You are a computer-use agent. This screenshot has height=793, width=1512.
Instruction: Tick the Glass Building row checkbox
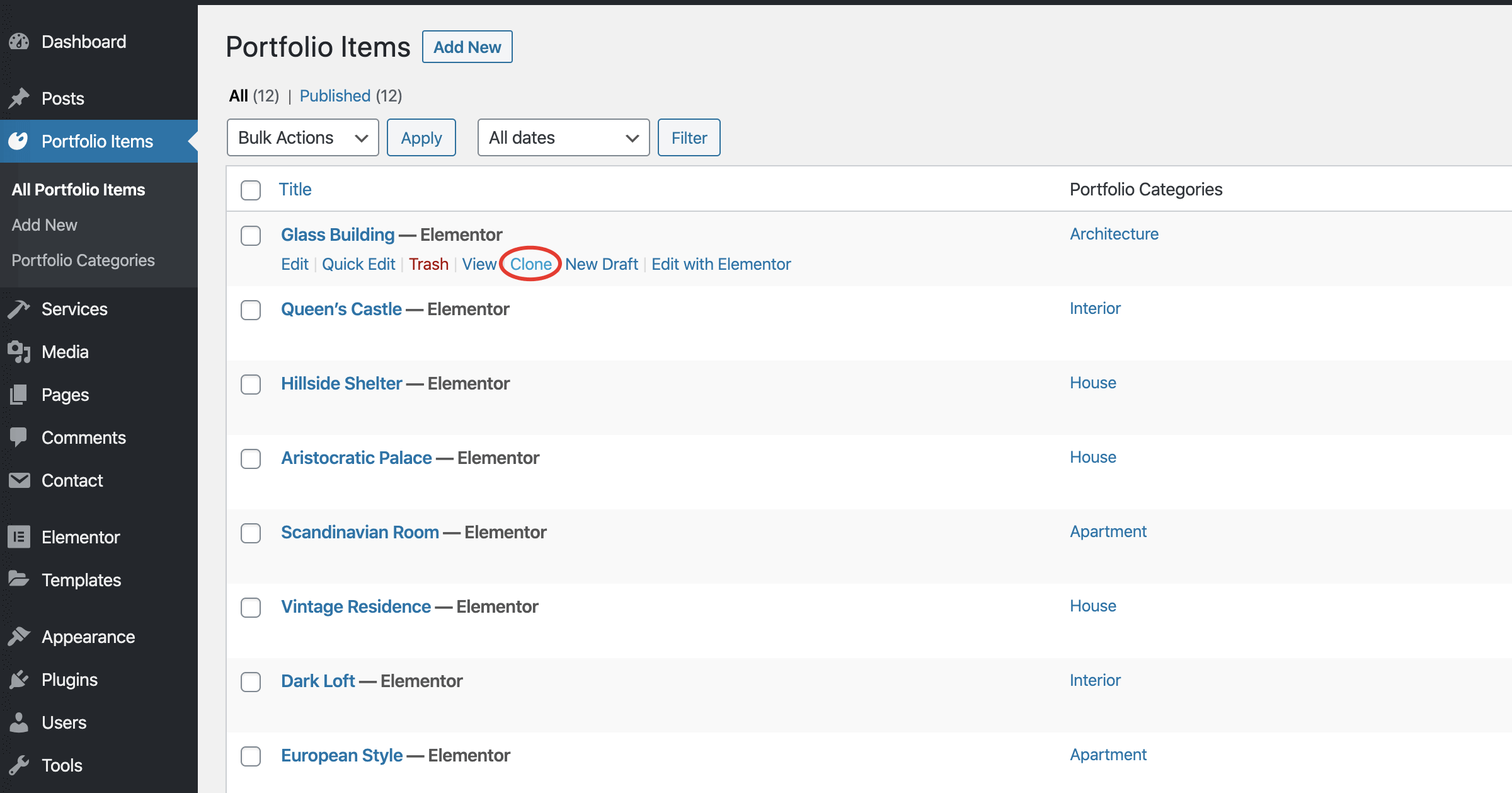pos(251,236)
